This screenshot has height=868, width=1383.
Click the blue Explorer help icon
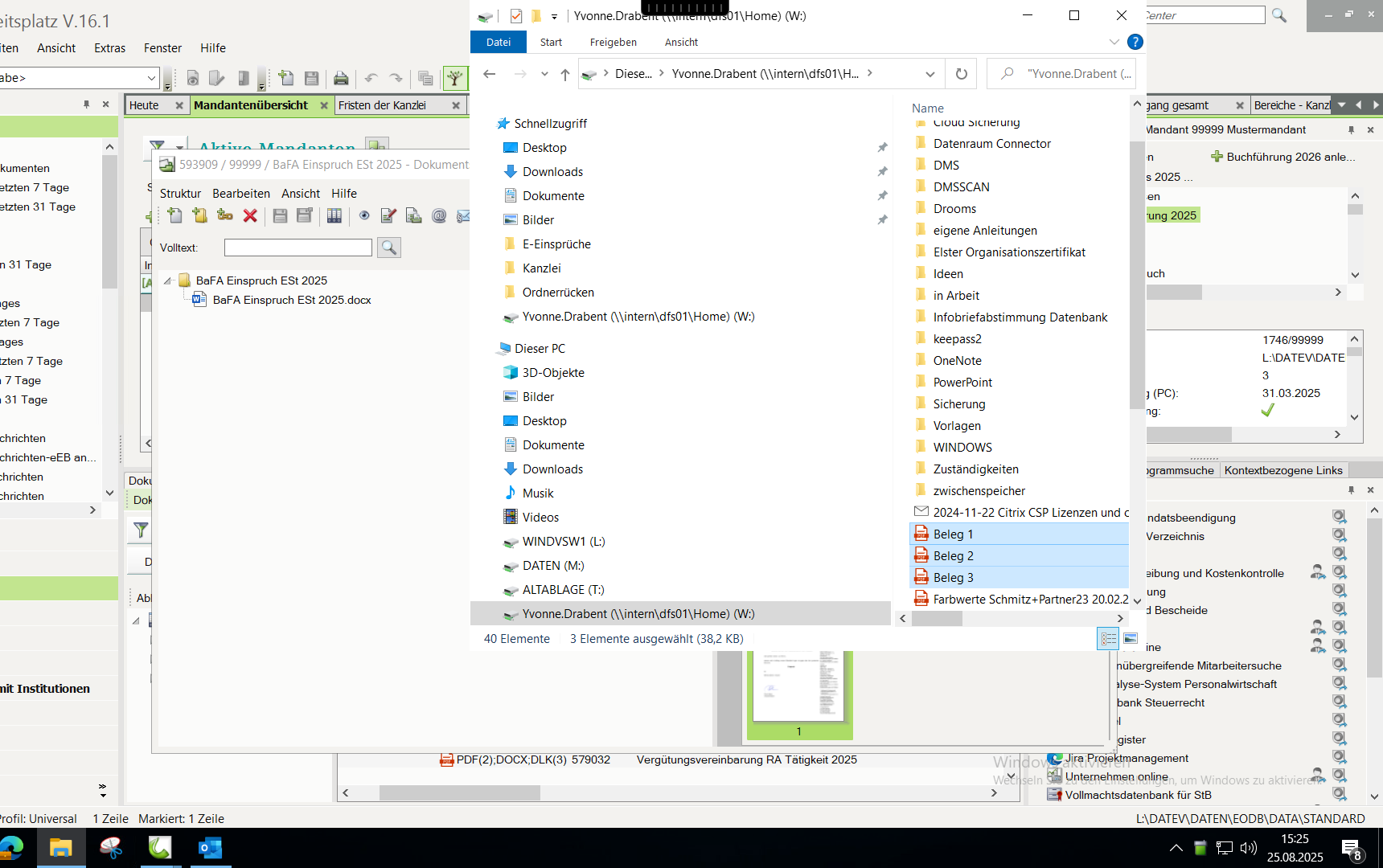point(1135,42)
